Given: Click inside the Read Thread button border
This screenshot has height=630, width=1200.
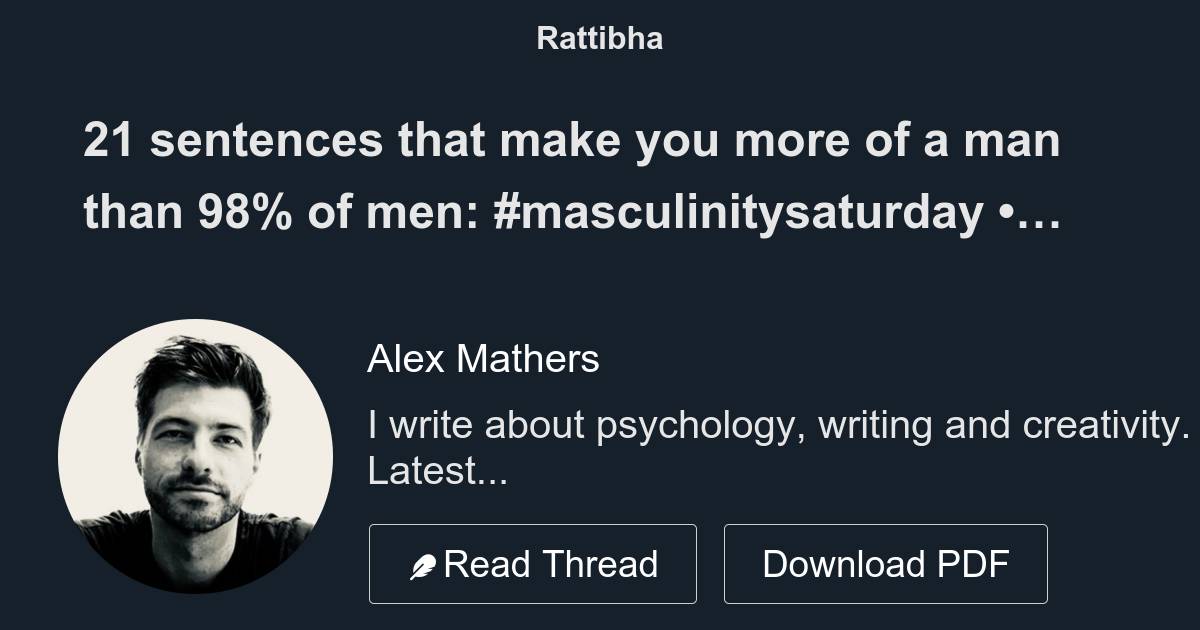Looking at the screenshot, I should pyautogui.click(x=533, y=563).
